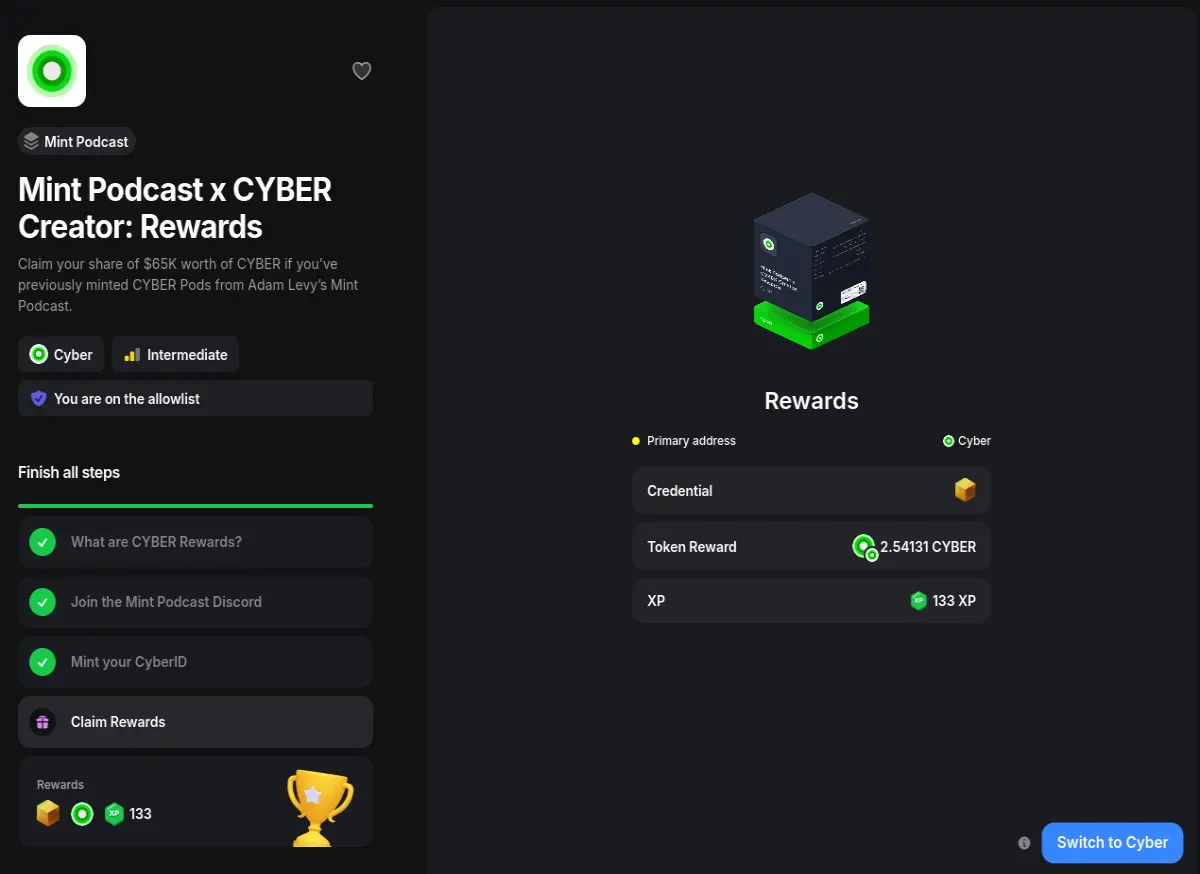The width and height of the screenshot is (1200, 874).
Task: Click the quest description paragraph
Action: tap(188, 285)
